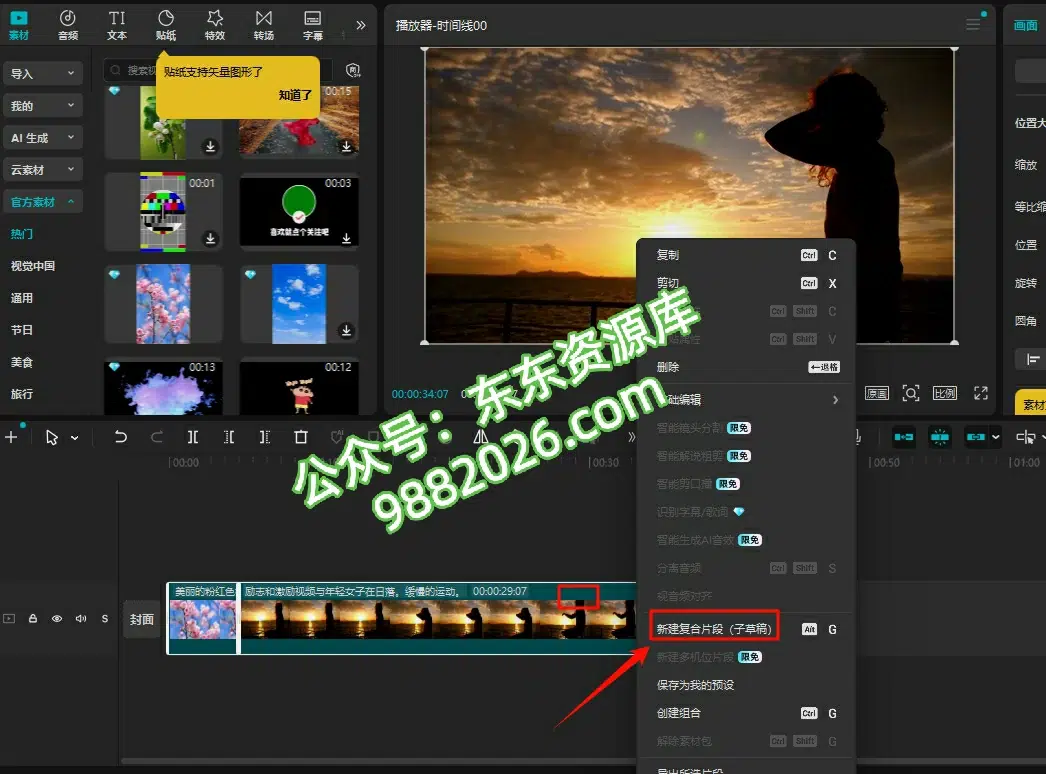Open the 转场 (Transitions) panel
Screen dimensions: 1046x774
(263, 25)
